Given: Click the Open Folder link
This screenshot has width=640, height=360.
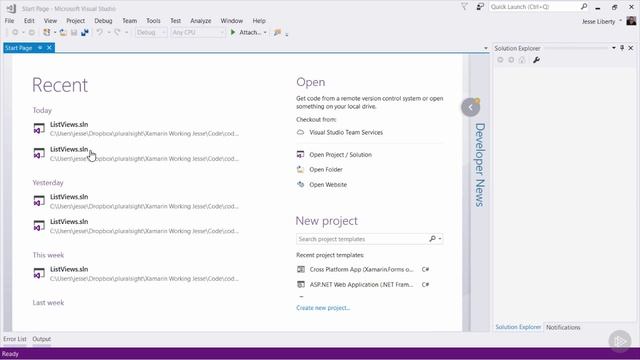Looking at the screenshot, I should 326,169.
